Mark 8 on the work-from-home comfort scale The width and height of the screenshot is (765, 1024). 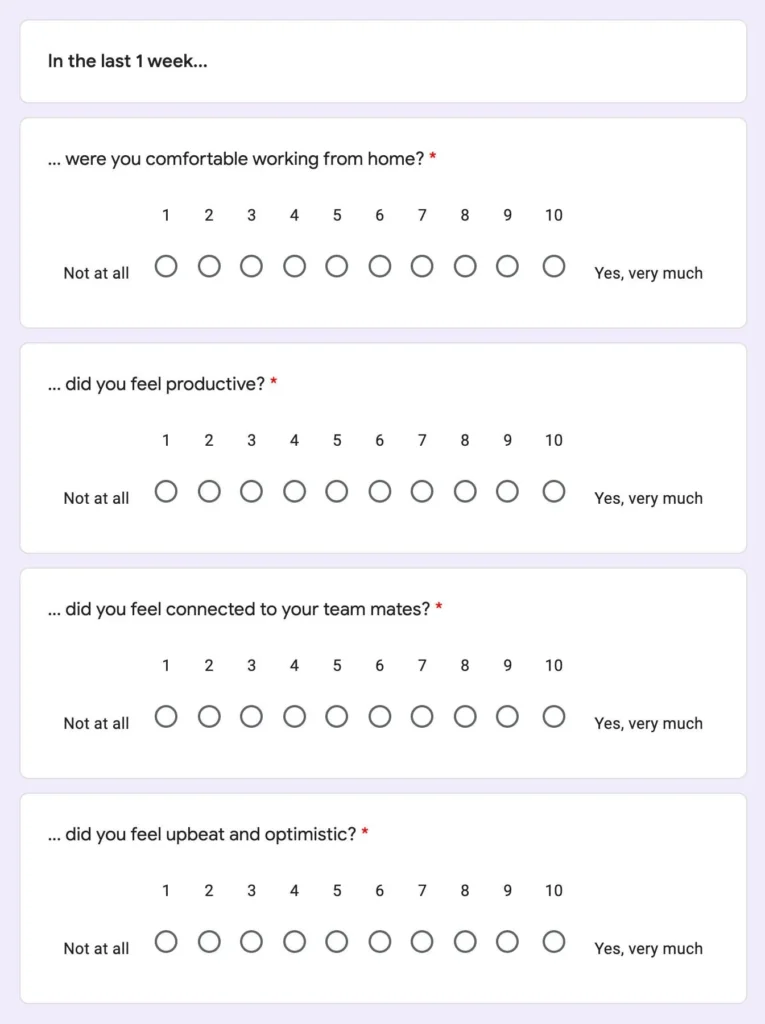click(x=465, y=267)
